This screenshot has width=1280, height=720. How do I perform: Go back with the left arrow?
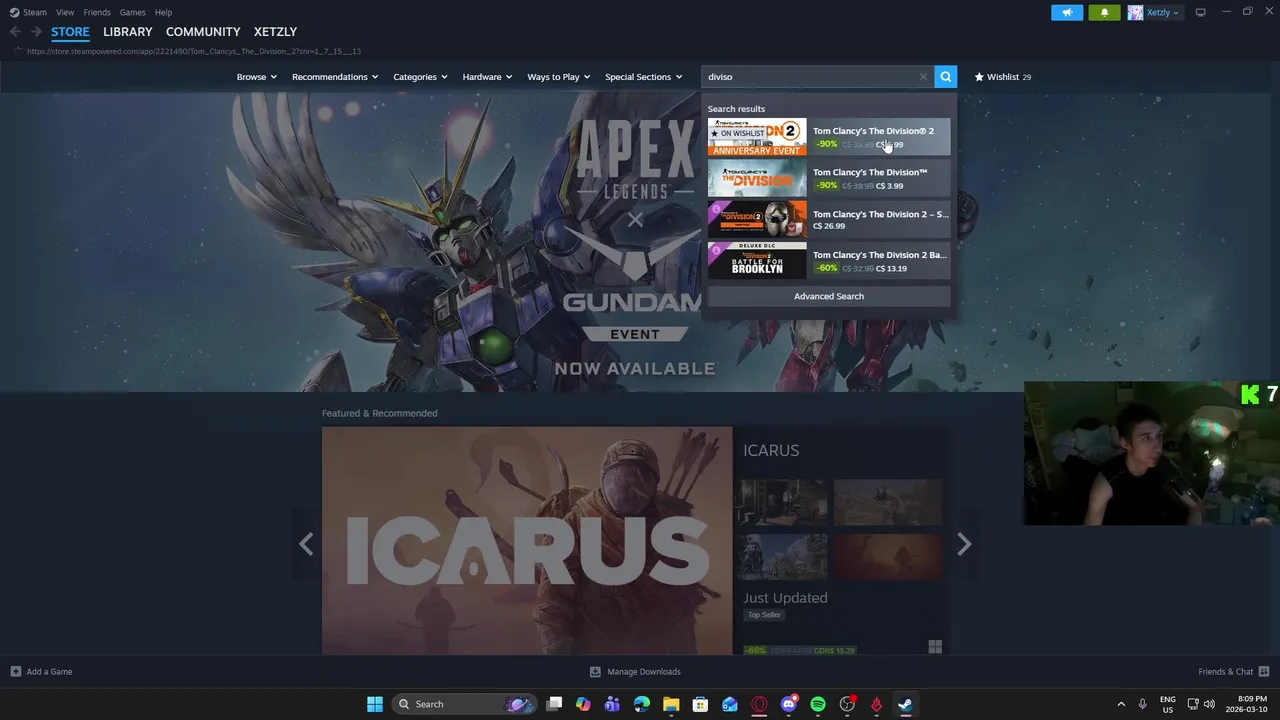[15, 32]
